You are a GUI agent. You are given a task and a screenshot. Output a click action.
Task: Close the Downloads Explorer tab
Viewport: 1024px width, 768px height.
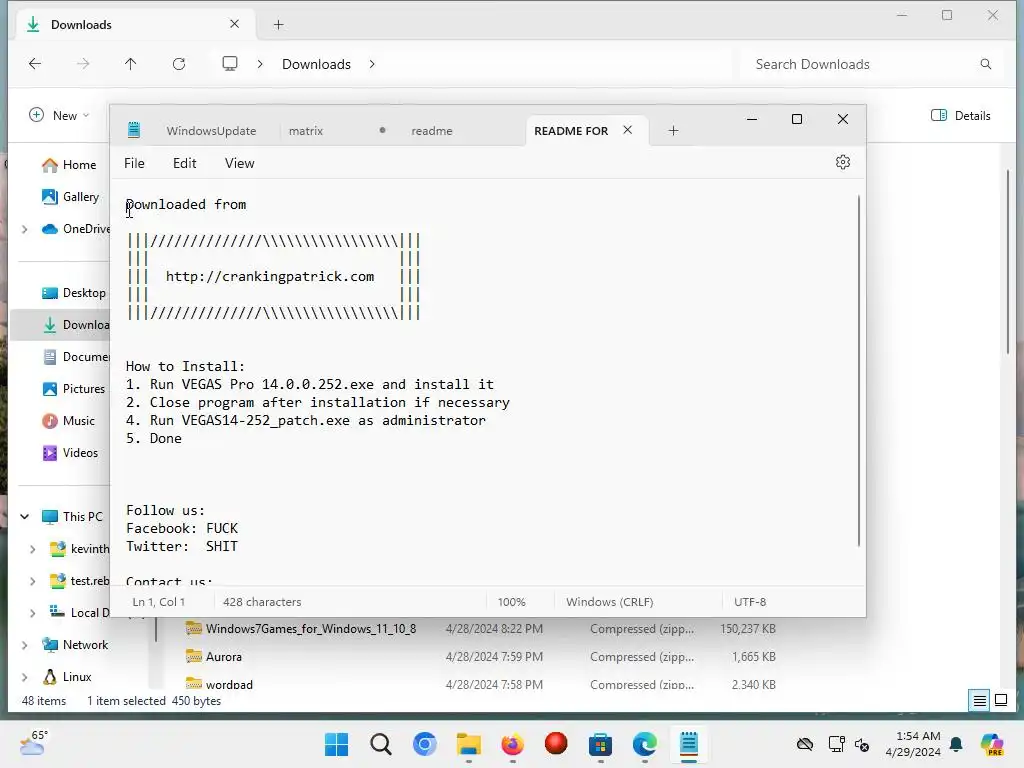(x=234, y=24)
